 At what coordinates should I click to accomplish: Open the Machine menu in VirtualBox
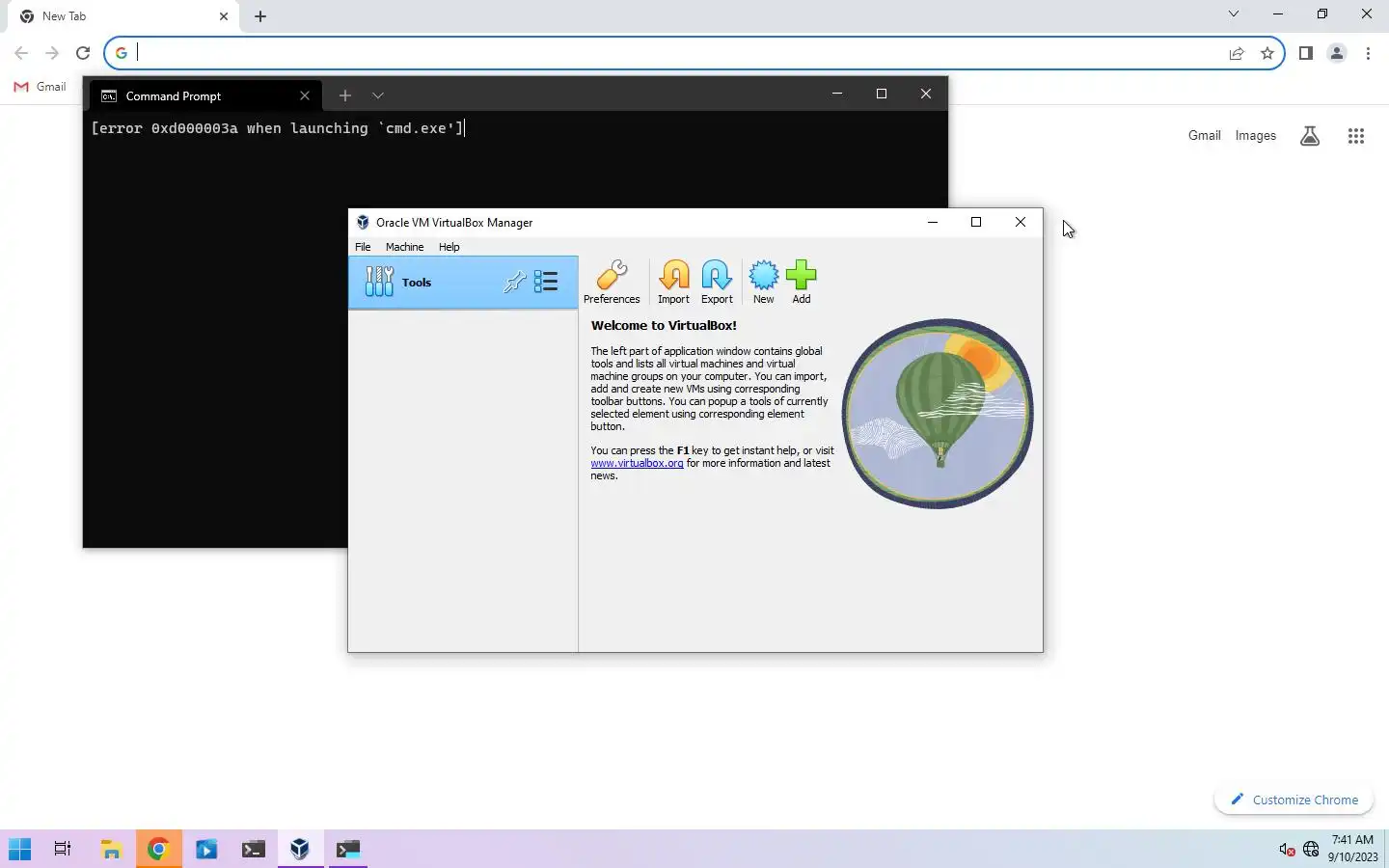(x=404, y=247)
